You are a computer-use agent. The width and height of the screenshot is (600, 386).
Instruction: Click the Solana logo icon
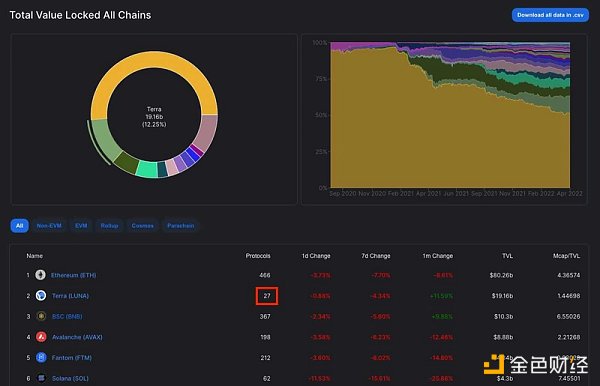pos(41,378)
